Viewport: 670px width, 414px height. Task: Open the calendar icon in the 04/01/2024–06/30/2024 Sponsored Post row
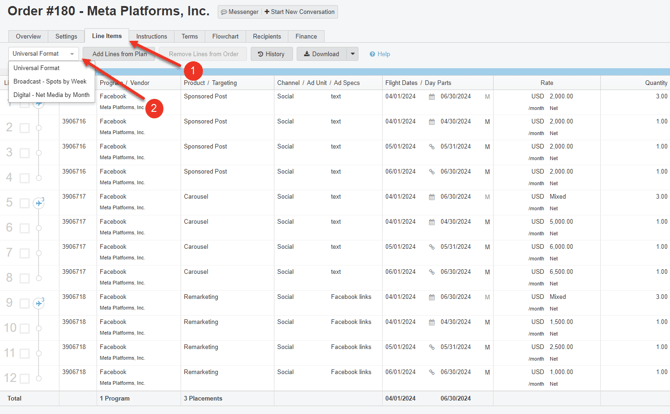click(x=432, y=97)
